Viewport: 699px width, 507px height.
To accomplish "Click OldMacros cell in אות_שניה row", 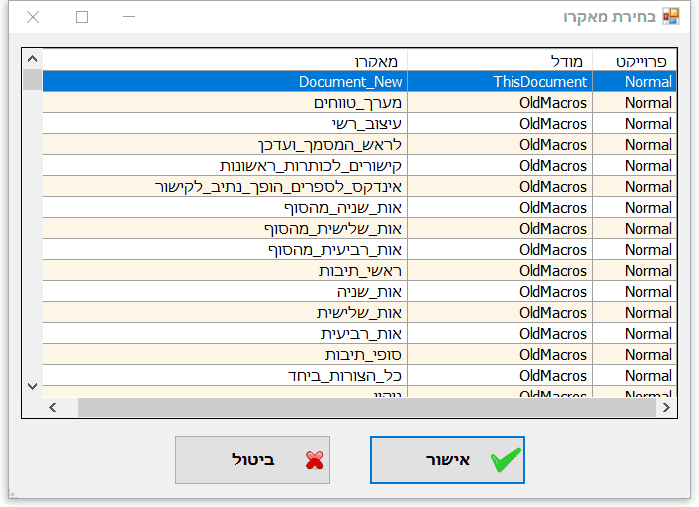I will pos(500,291).
